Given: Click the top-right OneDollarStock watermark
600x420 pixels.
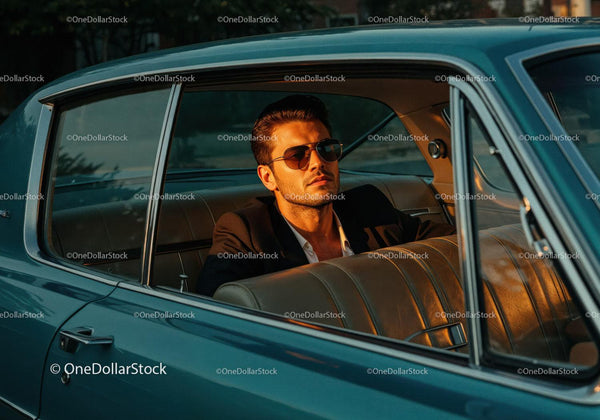Looking at the screenshot, I should pyautogui.click(x=549, y=20).
